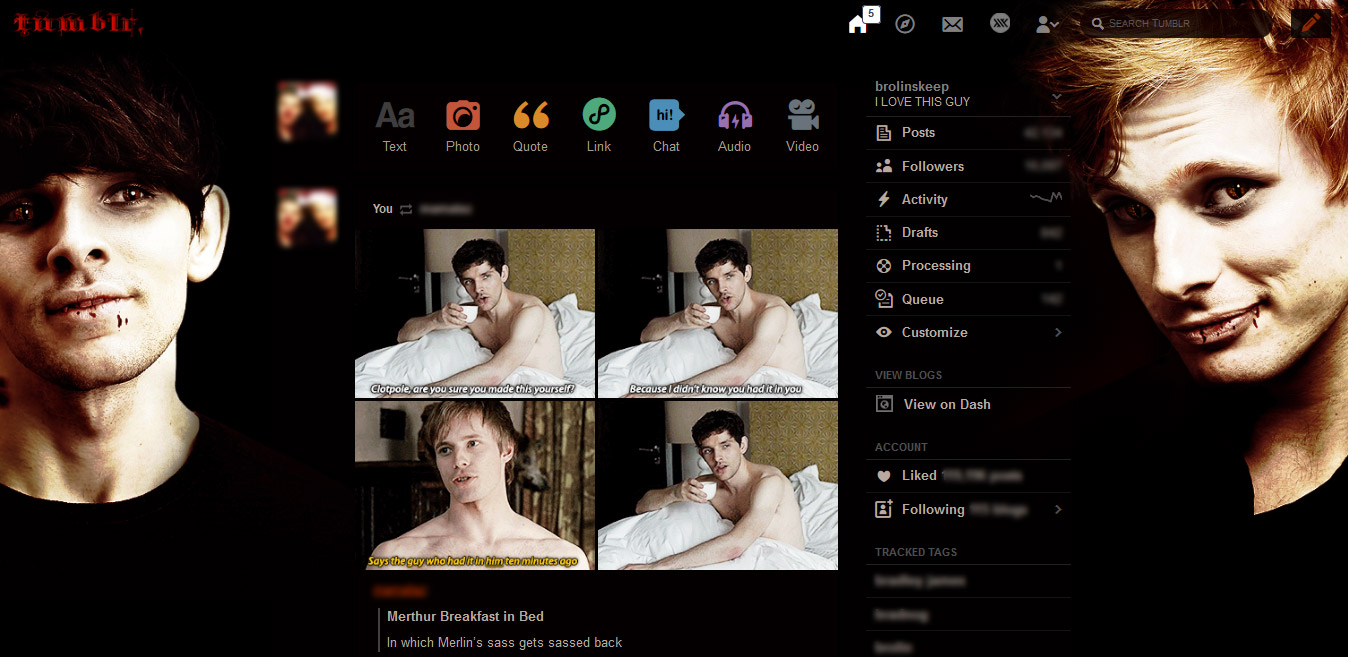Open the first blurred tracked tag

click(920, 581)
